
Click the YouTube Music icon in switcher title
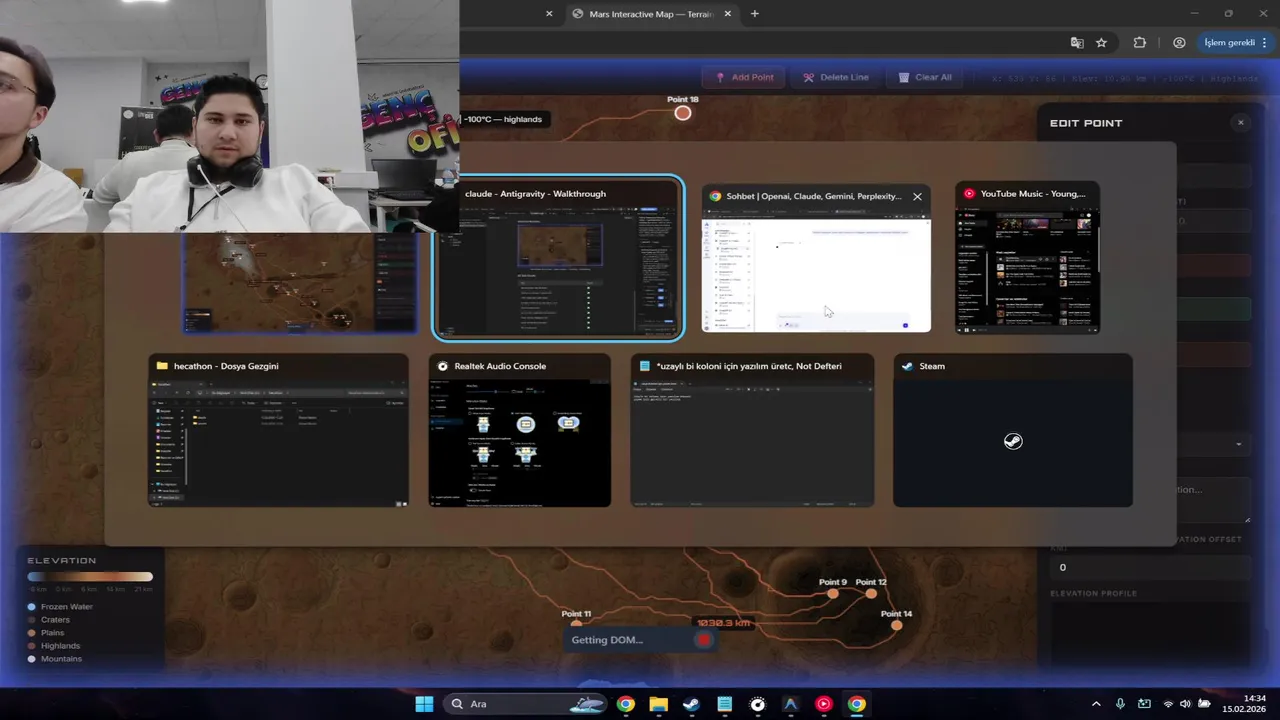coord(969,193)
